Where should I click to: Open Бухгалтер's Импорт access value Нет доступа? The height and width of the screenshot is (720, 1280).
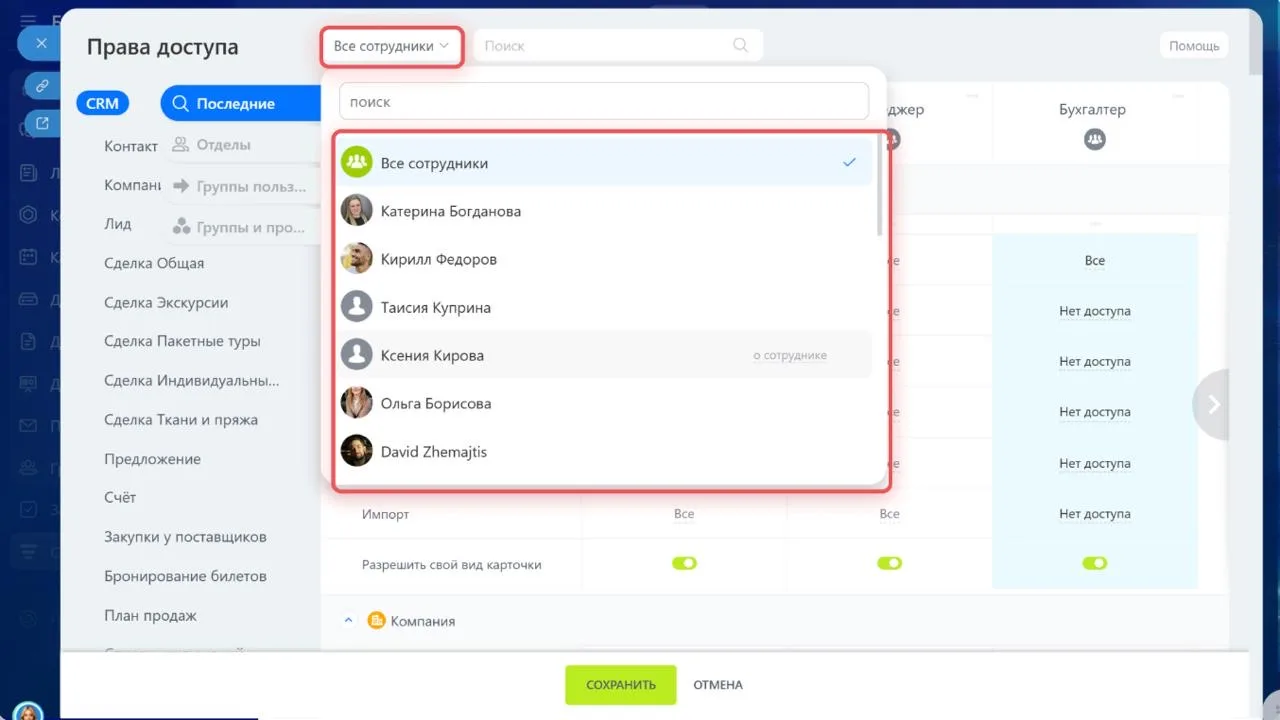1094,514
